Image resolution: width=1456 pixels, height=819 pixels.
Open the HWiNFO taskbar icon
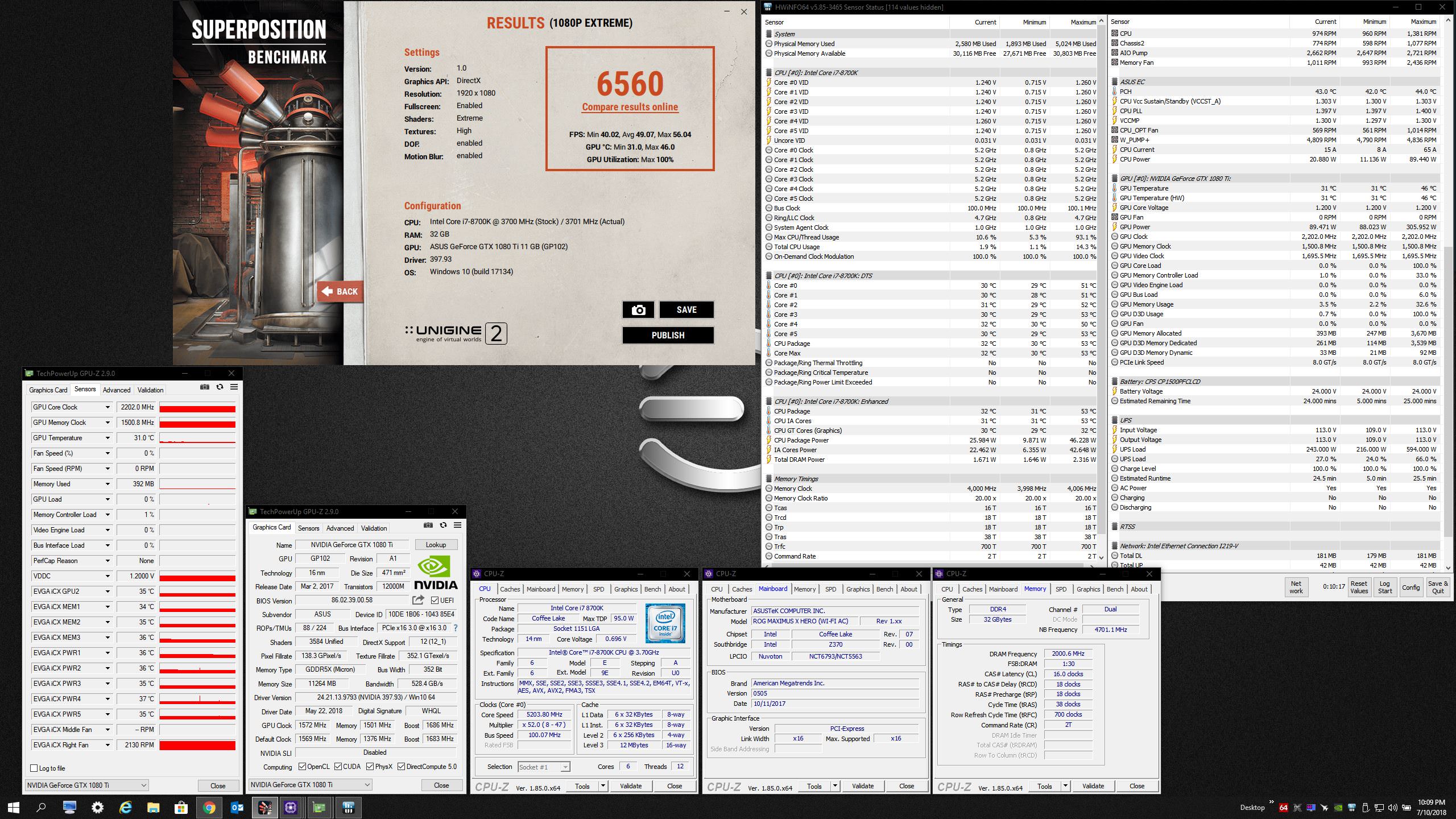(x=349, y=807)
